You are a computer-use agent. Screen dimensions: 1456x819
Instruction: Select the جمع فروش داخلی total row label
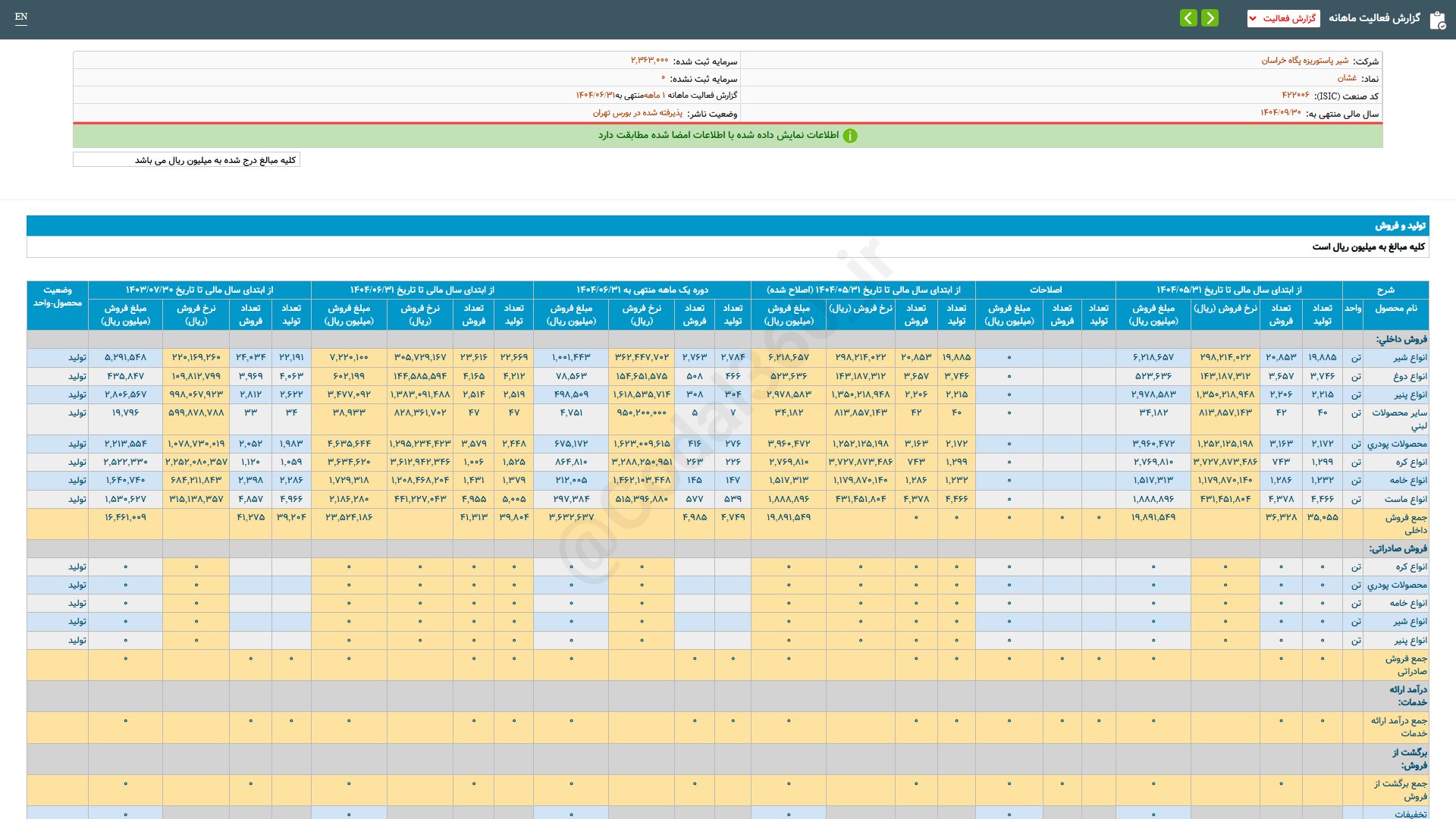1405,523
